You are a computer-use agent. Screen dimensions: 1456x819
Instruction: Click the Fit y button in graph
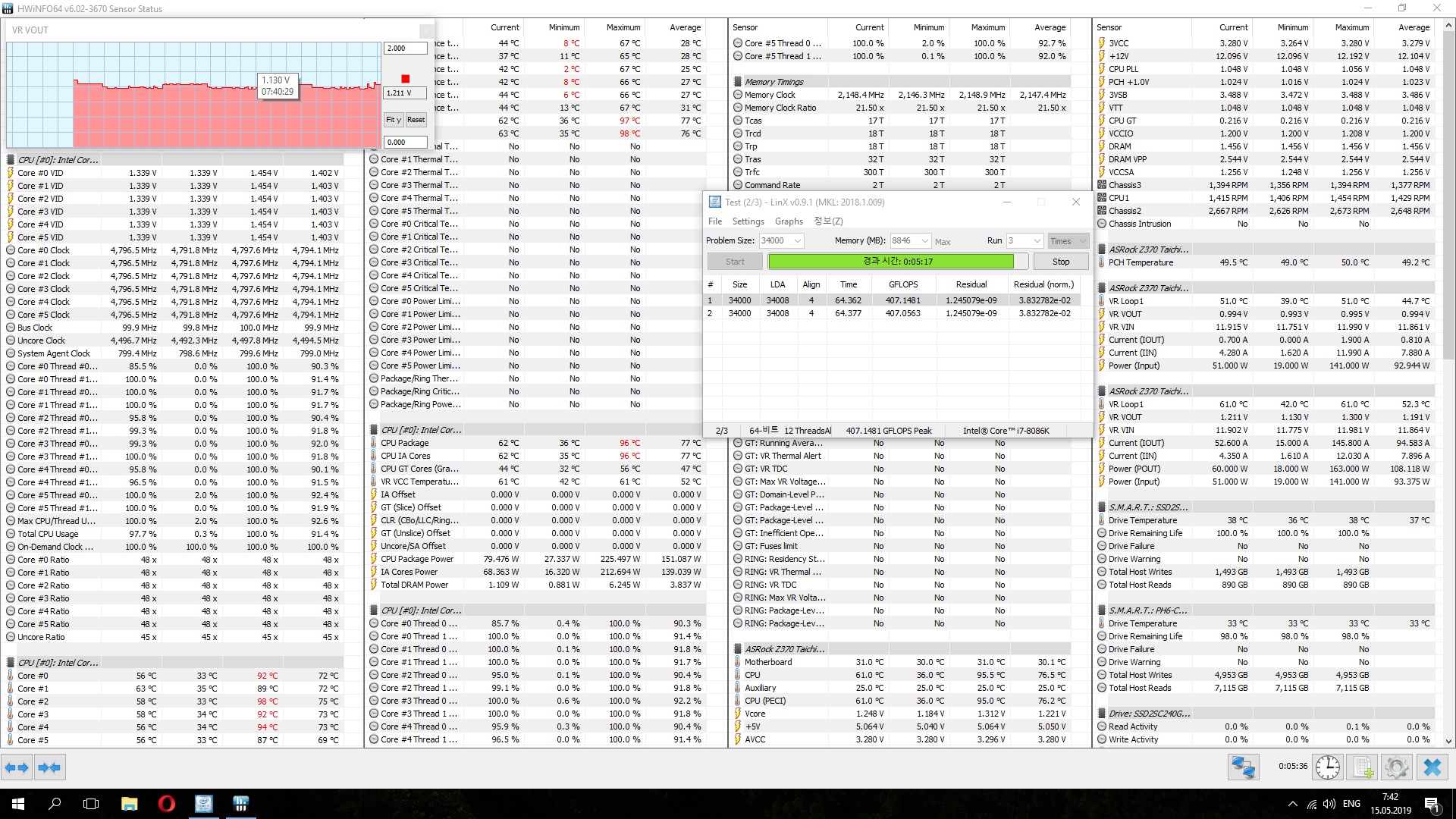coord(393,120)
